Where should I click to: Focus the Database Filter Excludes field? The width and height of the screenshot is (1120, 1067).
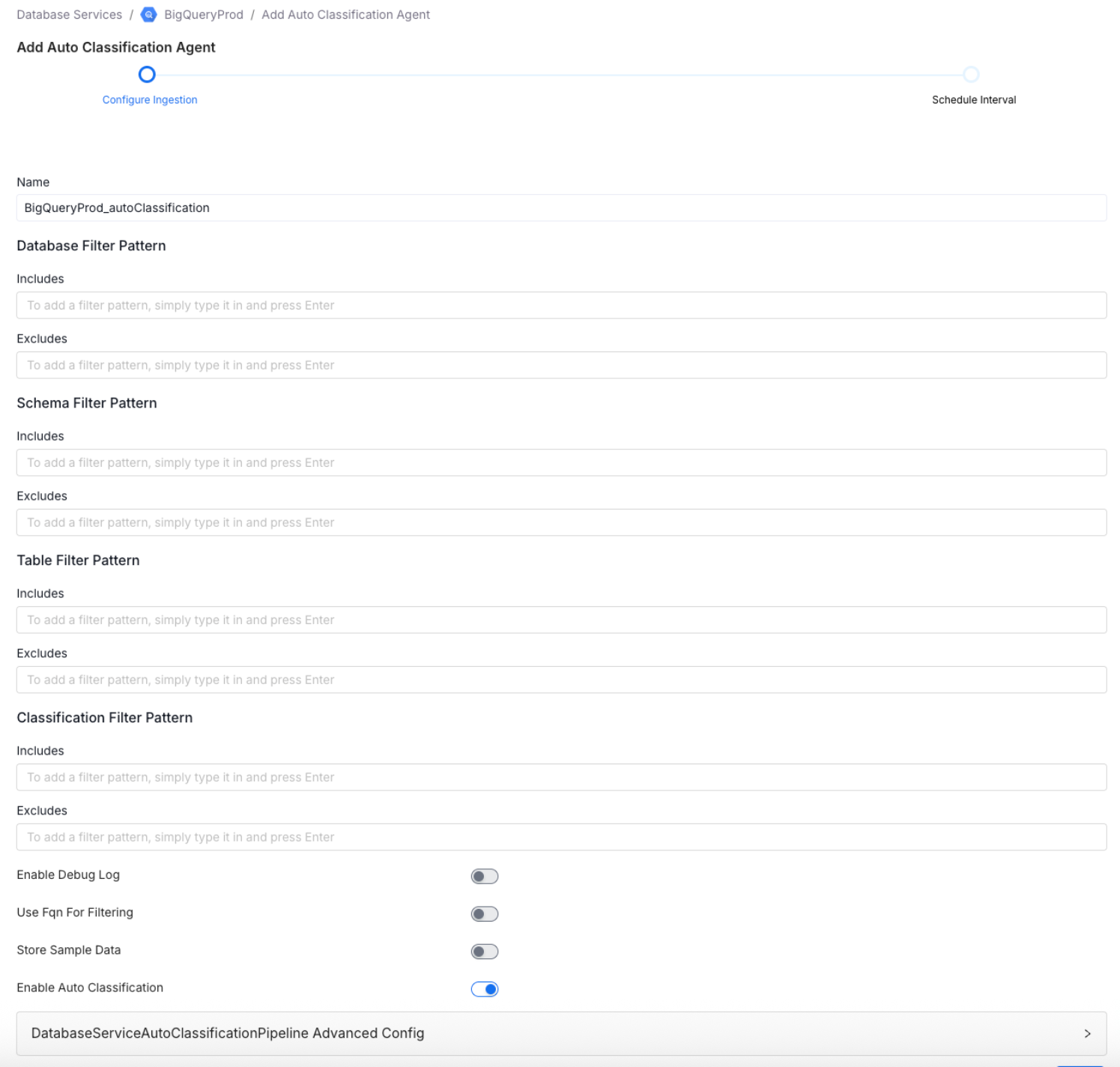561,365
